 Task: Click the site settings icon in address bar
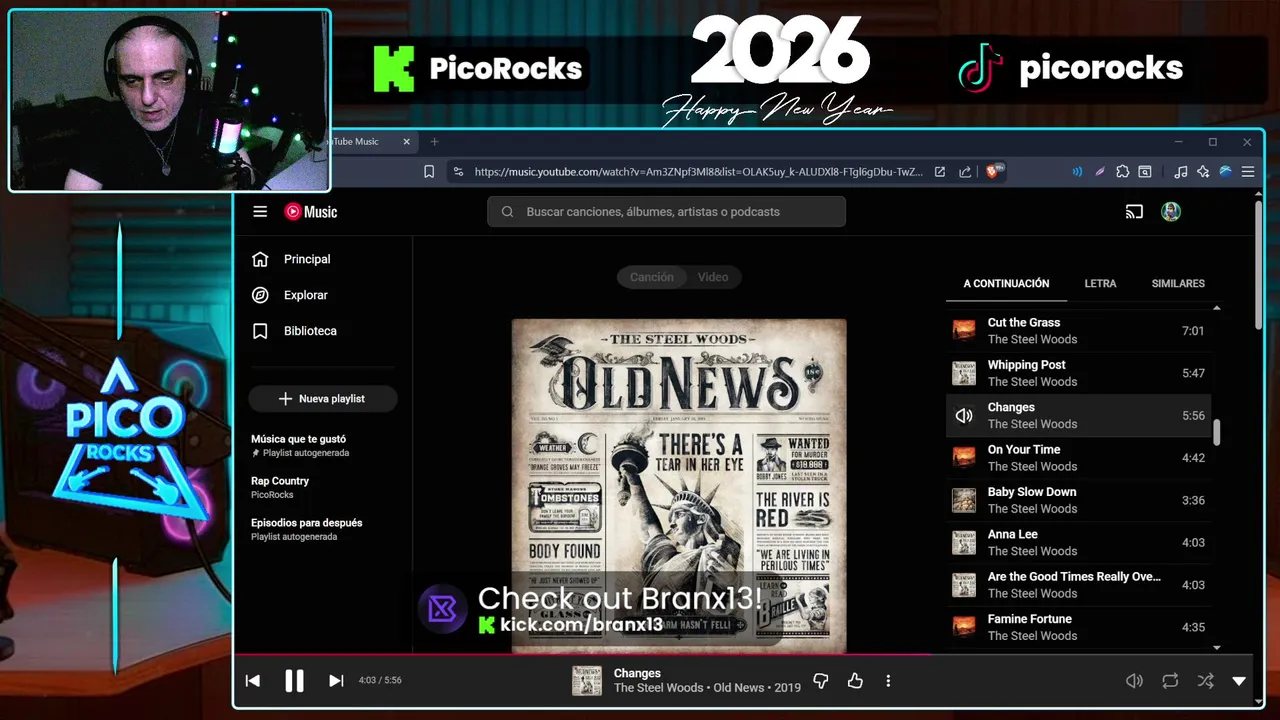click(x=458, y=172)
